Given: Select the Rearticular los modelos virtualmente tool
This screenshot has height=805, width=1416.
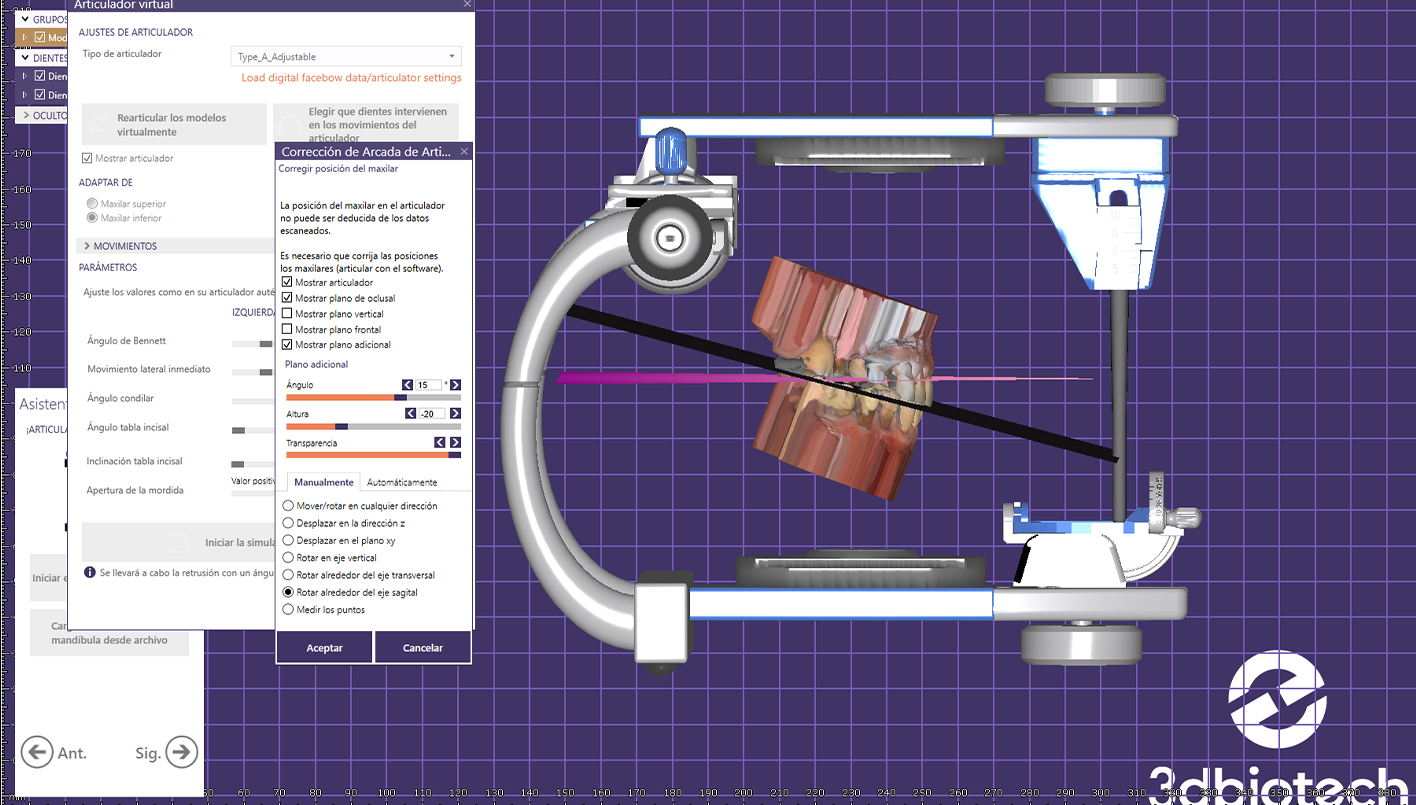Looking at the screenshot, I should 174,122.
